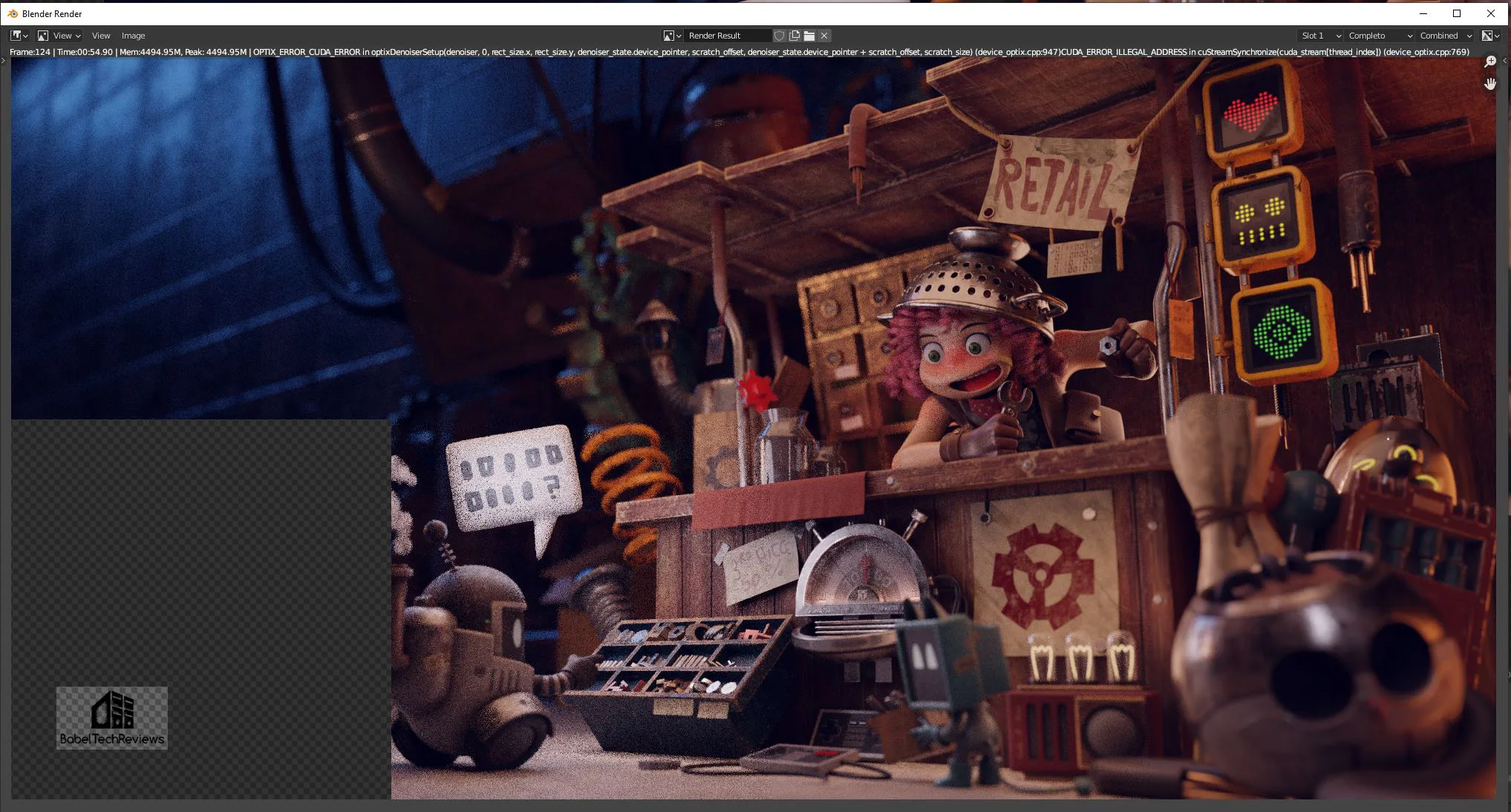Click the OPTIX_ERROR_CUDA_ERROR status text
The width and height of the screenshot is (1511, 812).
(x=307, y=52)
